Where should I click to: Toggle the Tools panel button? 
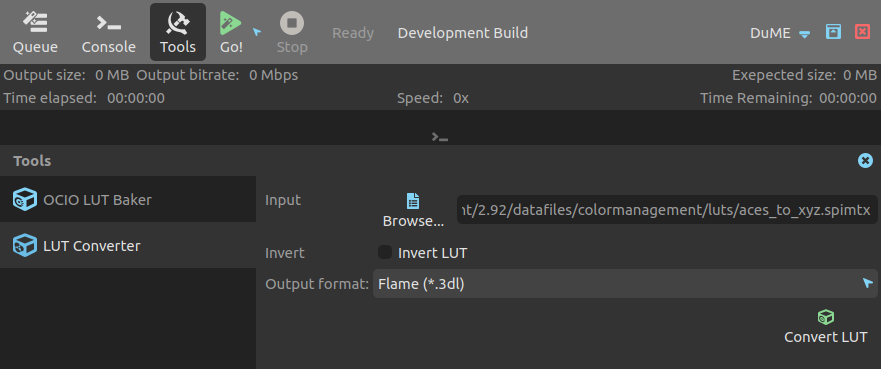click(178, 33)
